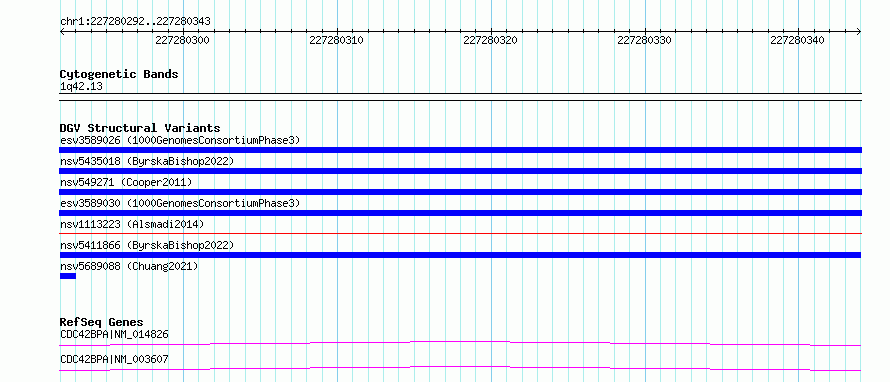Open the RefSeq Genes track title
Viewport: 890px width, 382px height.
(x=102, y=322)
